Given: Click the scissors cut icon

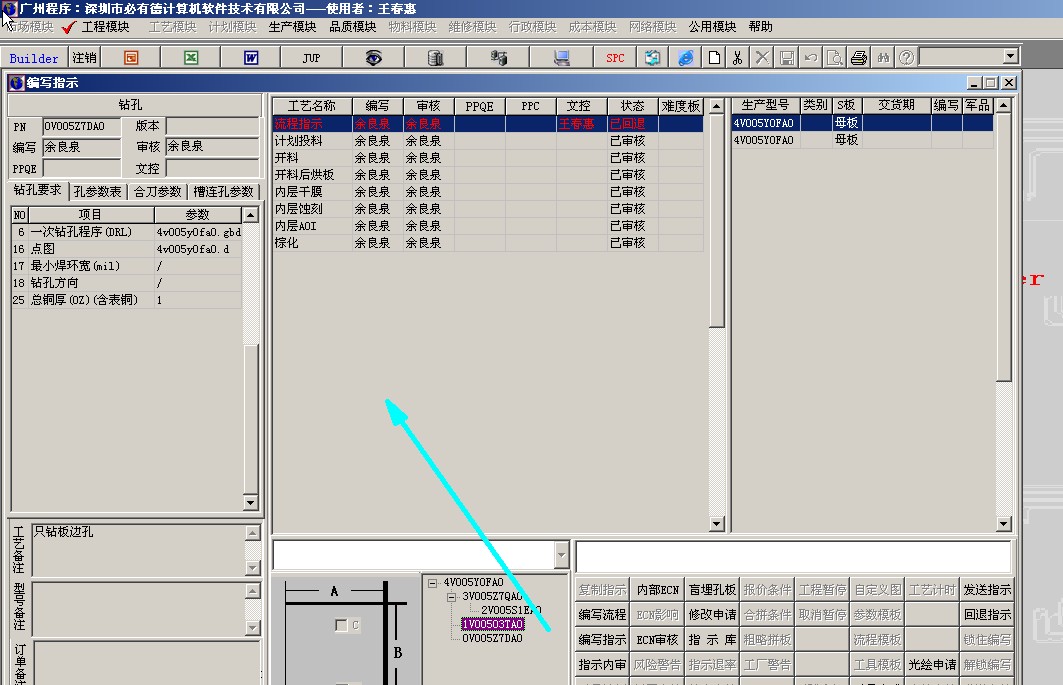Looking at the screenshot, I should tap(738, 58).
